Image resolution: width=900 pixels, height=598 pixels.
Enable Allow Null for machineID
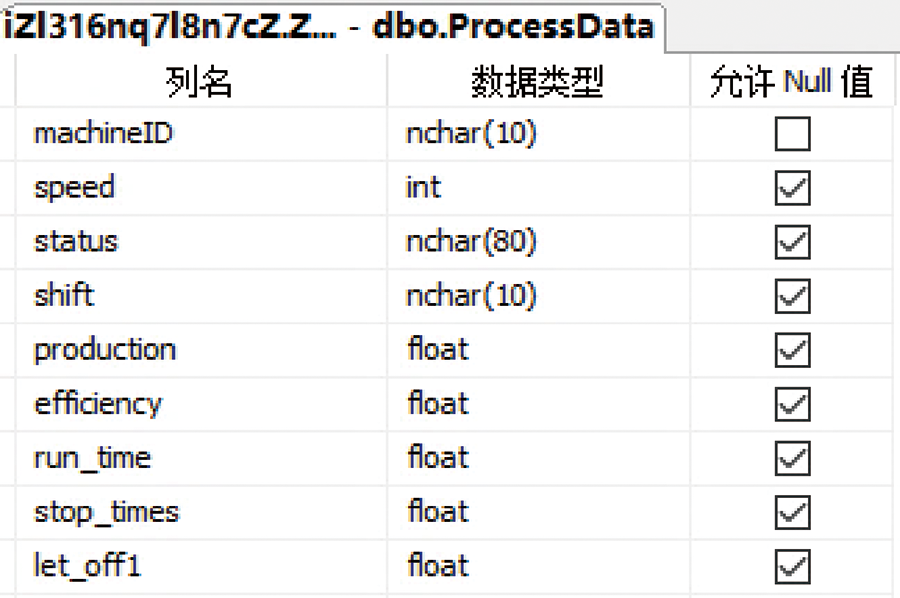[x=792, y=134]
